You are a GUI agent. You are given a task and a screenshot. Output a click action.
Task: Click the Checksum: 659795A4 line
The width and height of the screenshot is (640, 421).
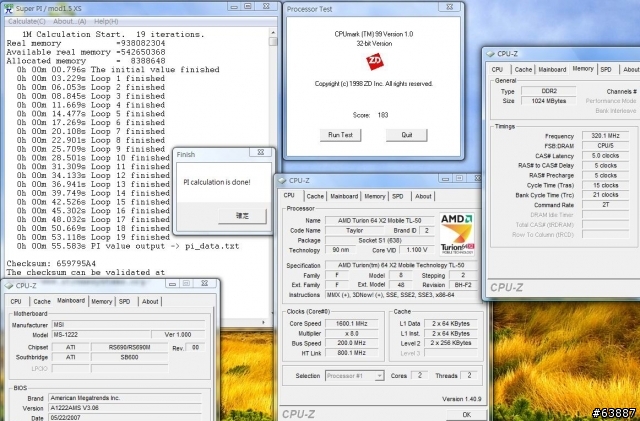(51, 263)
